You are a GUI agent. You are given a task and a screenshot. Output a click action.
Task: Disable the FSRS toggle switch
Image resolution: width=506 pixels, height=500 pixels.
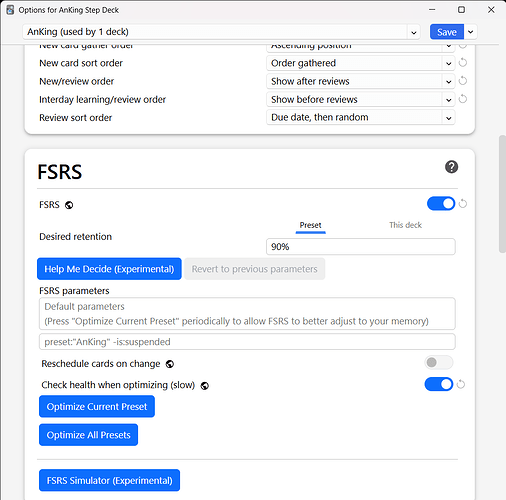441,204
